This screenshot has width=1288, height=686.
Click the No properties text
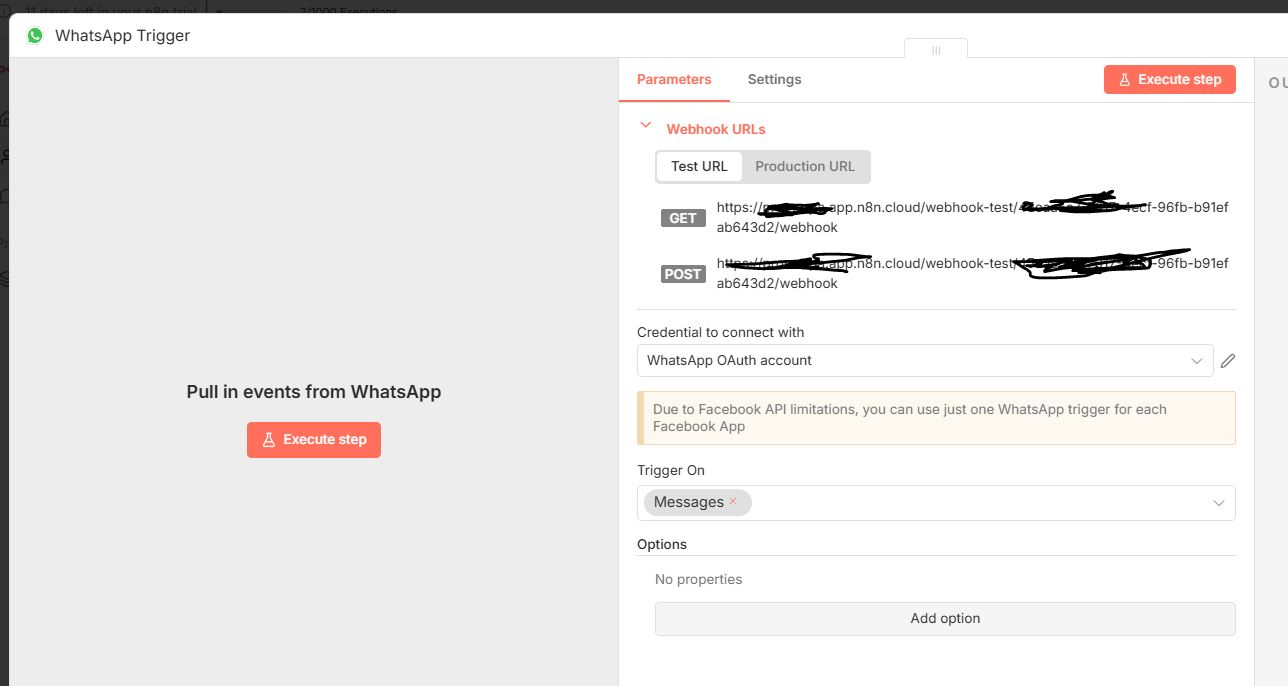[x=698, y=579]
